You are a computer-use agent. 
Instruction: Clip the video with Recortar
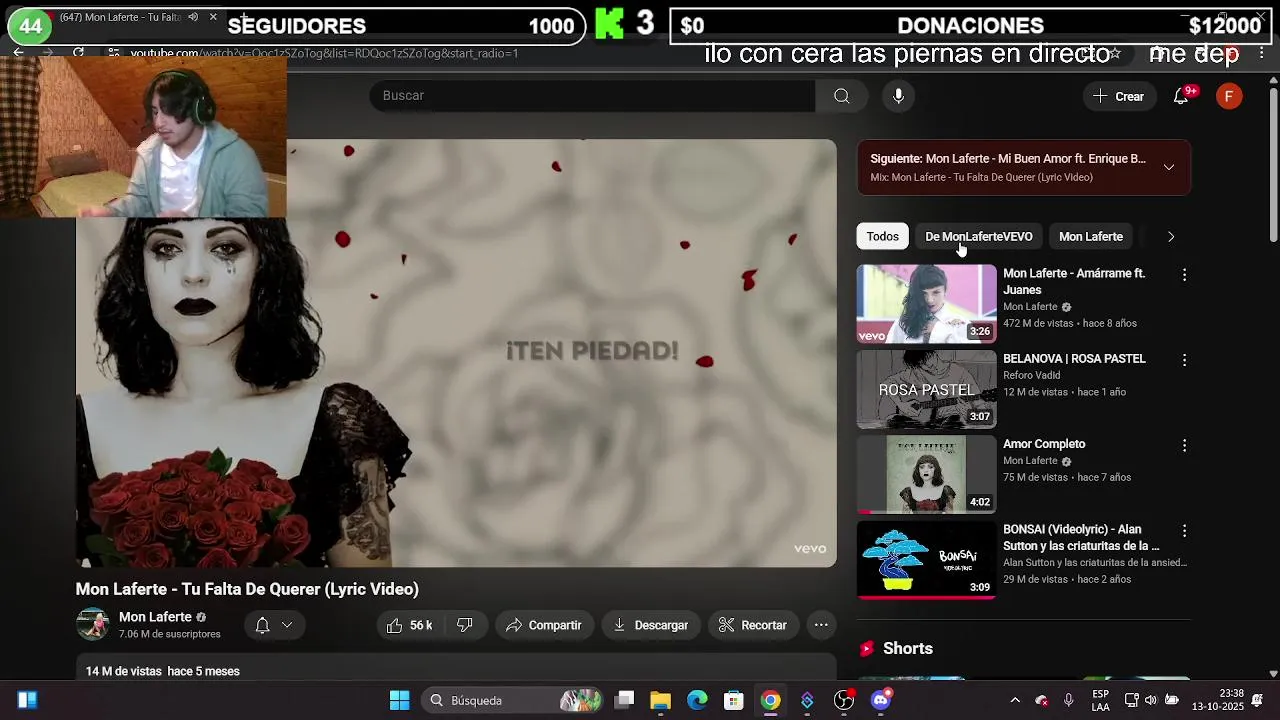pos(753,625)
